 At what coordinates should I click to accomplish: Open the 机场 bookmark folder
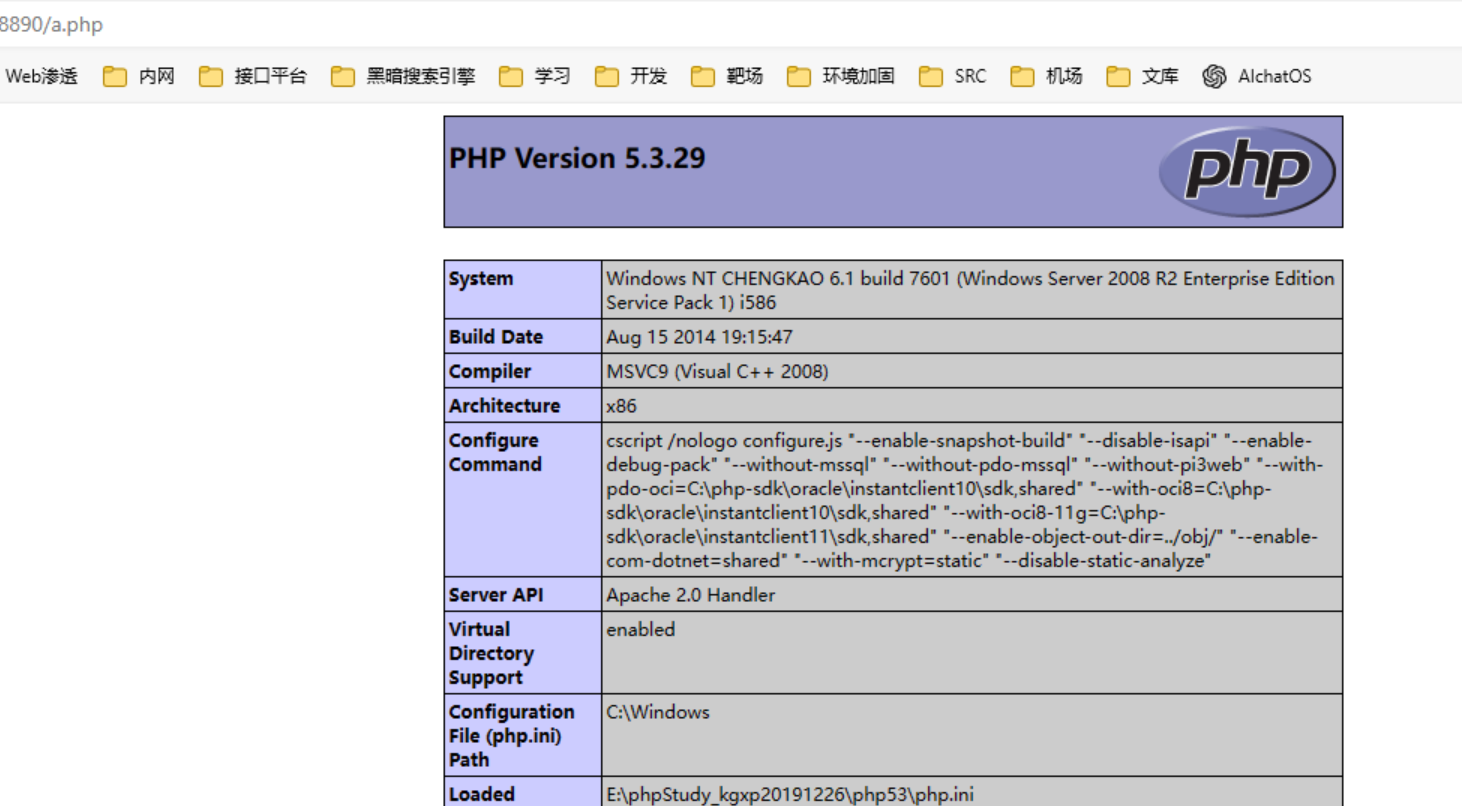pyautogui.click(x=1047, y=76)
